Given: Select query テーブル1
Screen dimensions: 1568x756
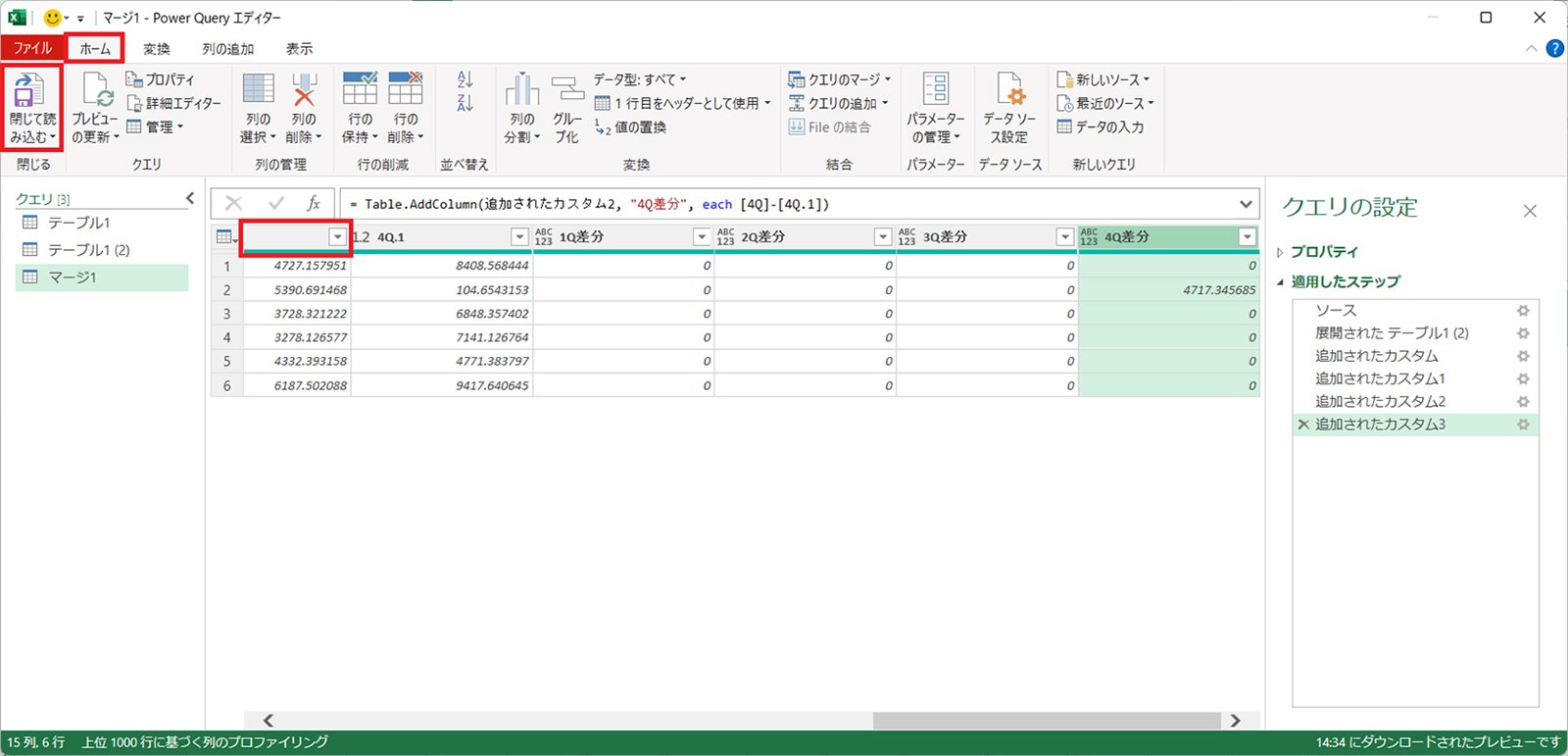Looking at the screenshot, I should (102, 223).
